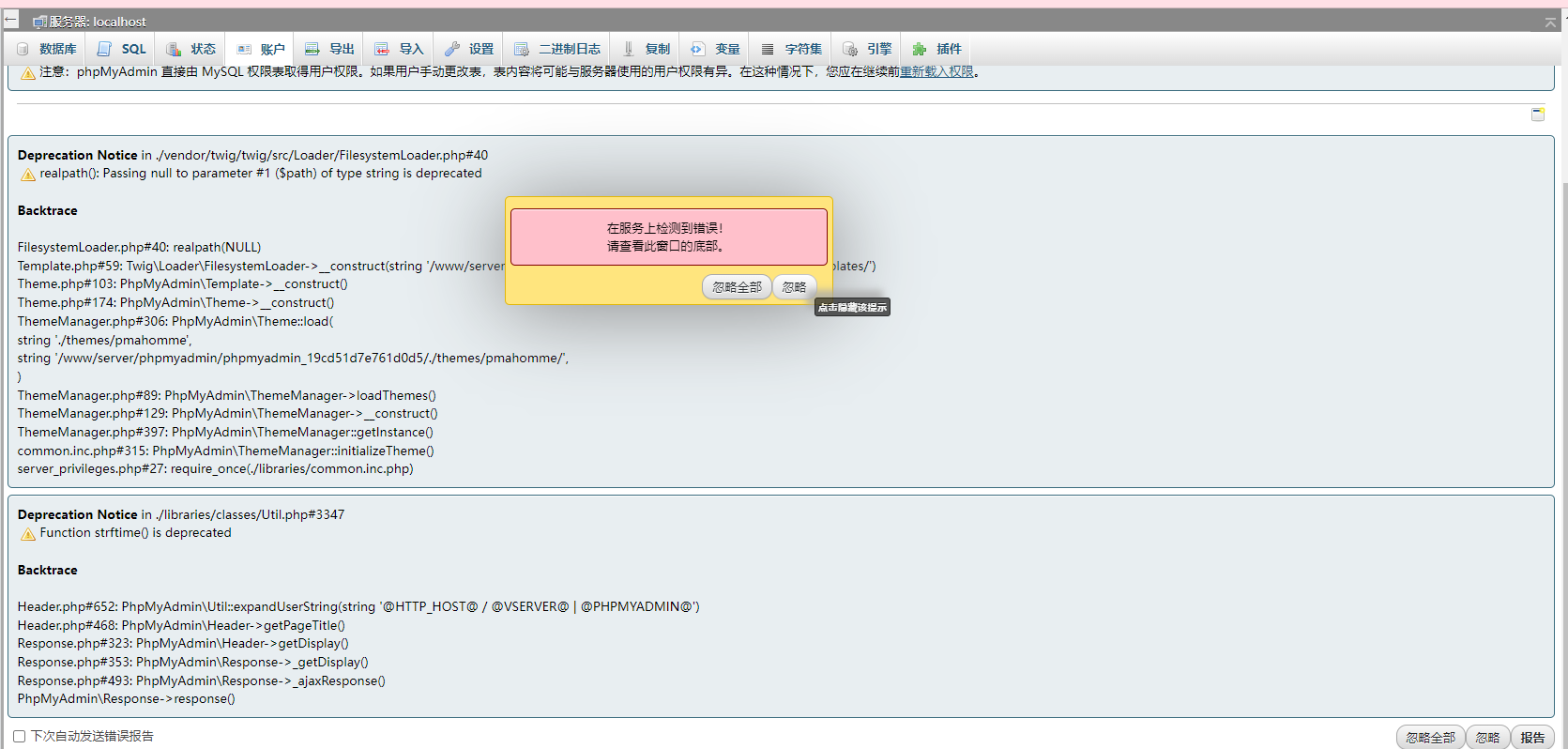Click 'Deprecation Notice' heading for FilesystemLoader.php#40
The width and height of the screenshot is (1568, 749).
point(77,156)
